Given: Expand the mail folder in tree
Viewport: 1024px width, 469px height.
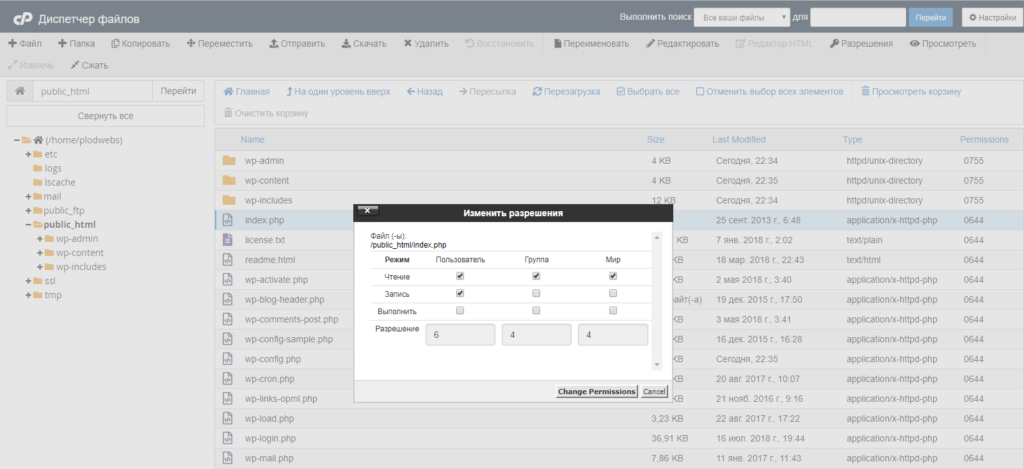Looking at the screenshot, I should point(29,196).
